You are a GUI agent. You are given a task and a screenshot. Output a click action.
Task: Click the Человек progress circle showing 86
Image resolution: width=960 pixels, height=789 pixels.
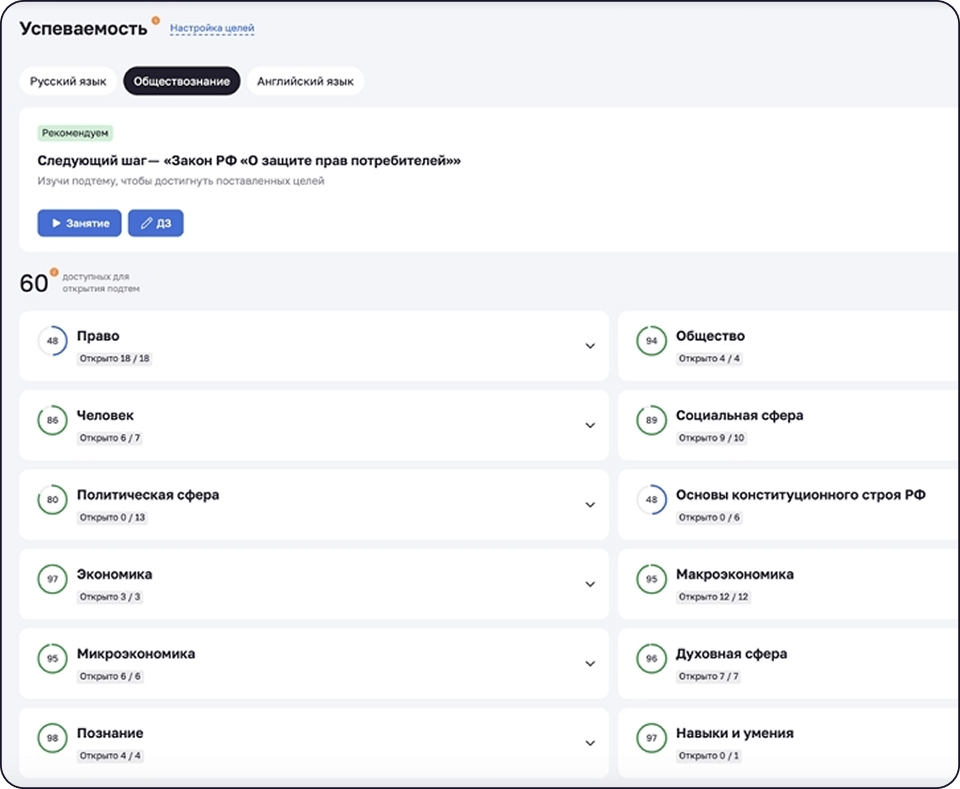(52, 421)
